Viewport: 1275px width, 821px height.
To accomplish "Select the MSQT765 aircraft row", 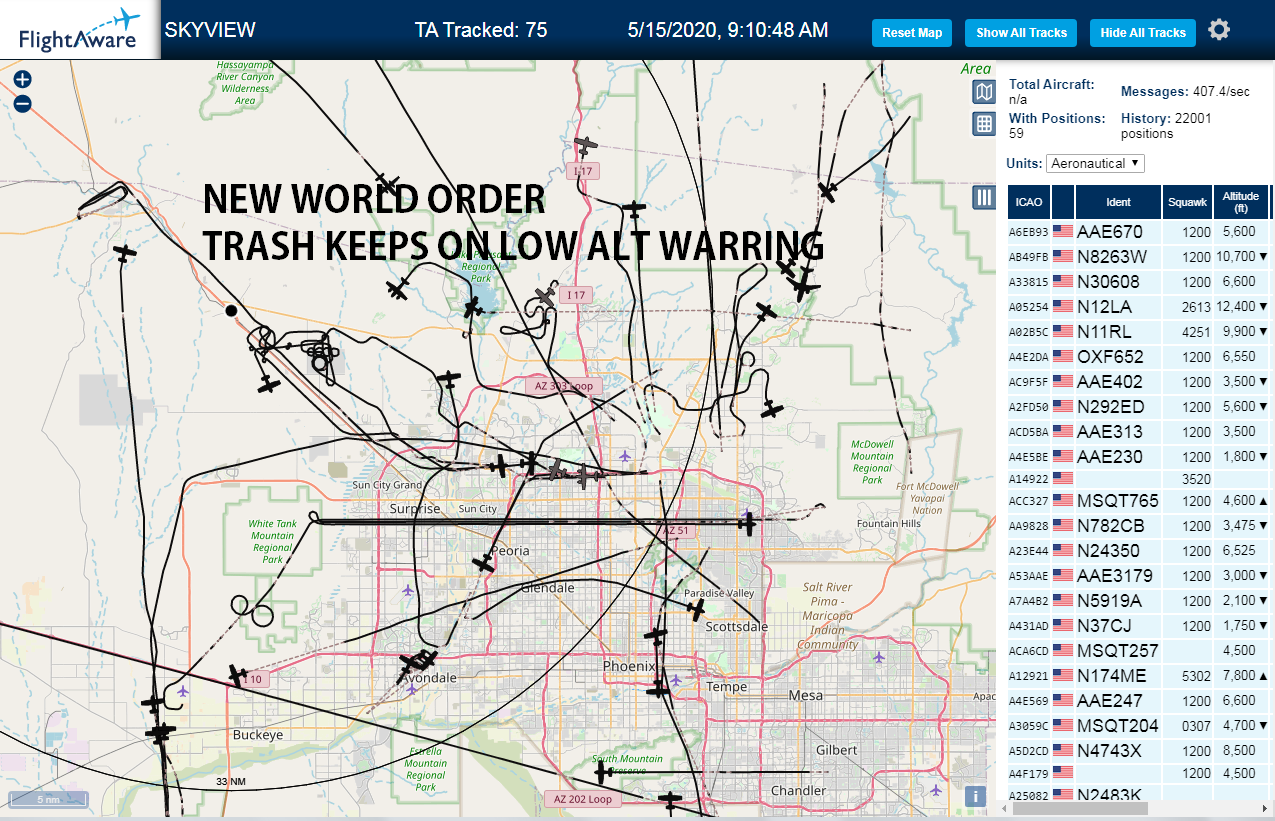I will pyautogui.click(x=1139, y=501).
